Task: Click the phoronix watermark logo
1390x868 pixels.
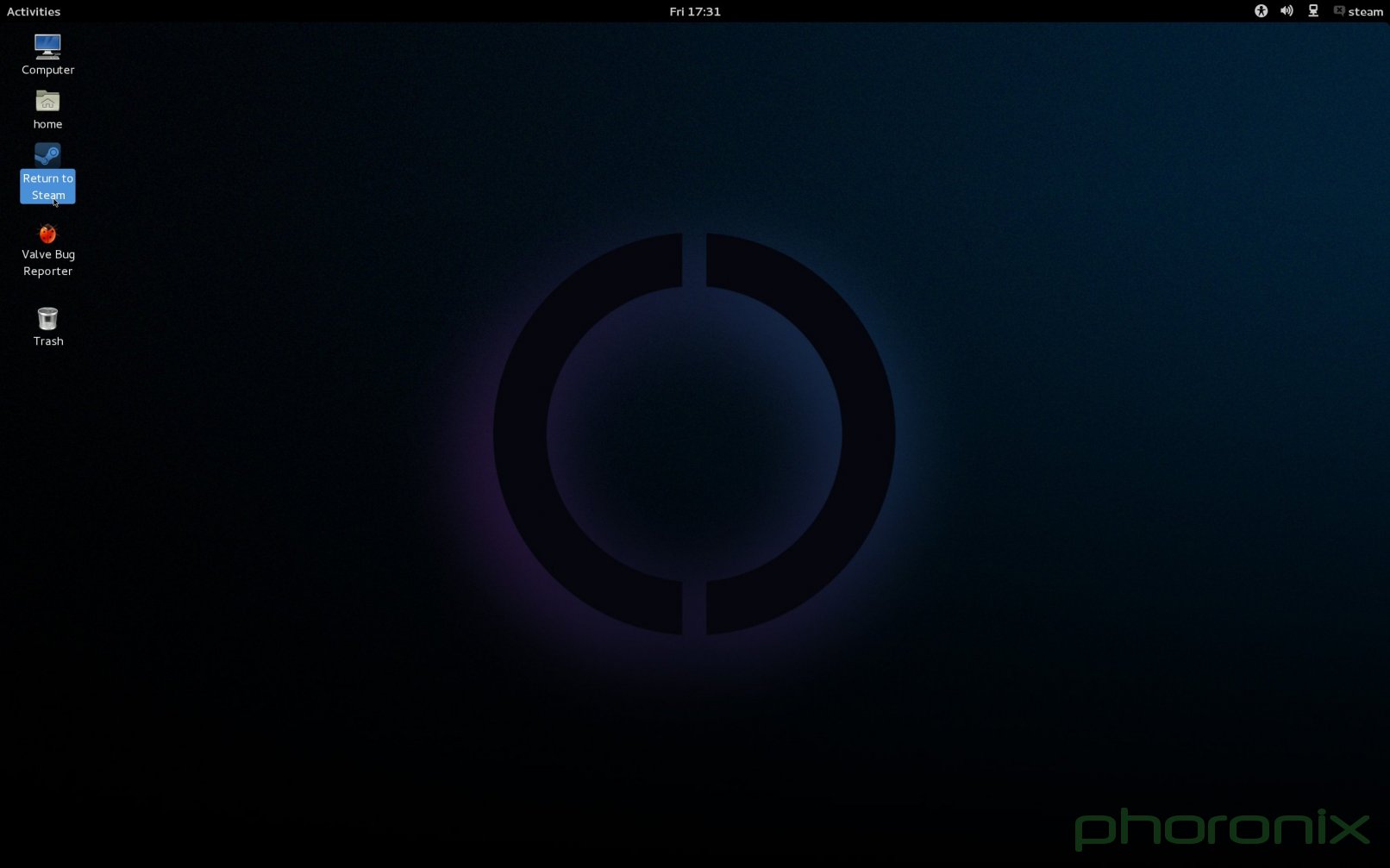Action: pos(1221,828)
